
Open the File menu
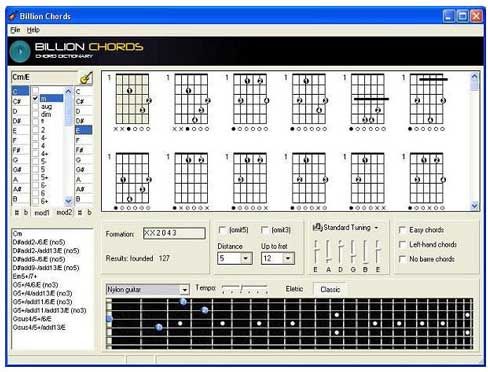coord(15,30)
